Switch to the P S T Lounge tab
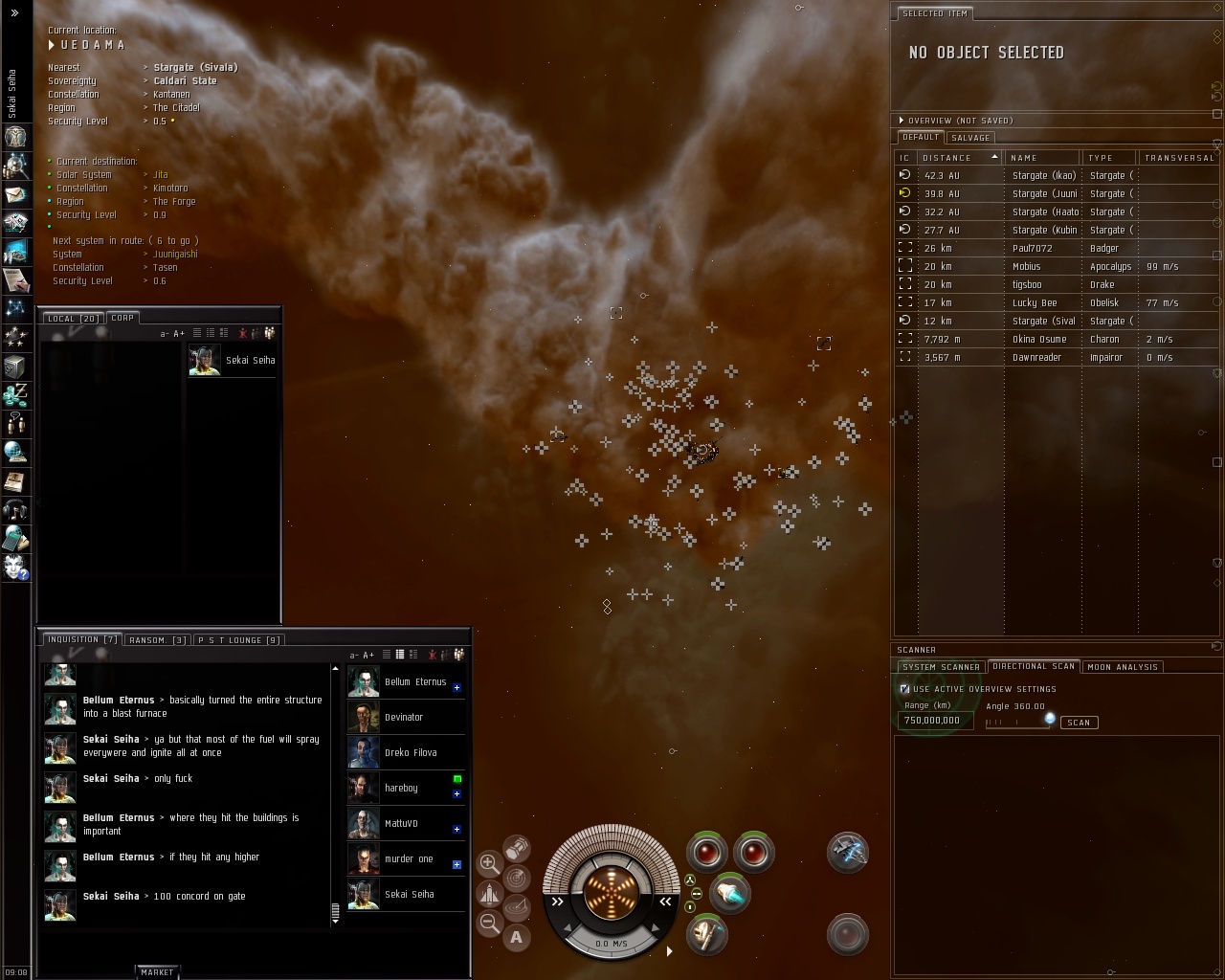The height and width of the screenshot is (980, 1225). pyautogui.click(x=239, y=640)
